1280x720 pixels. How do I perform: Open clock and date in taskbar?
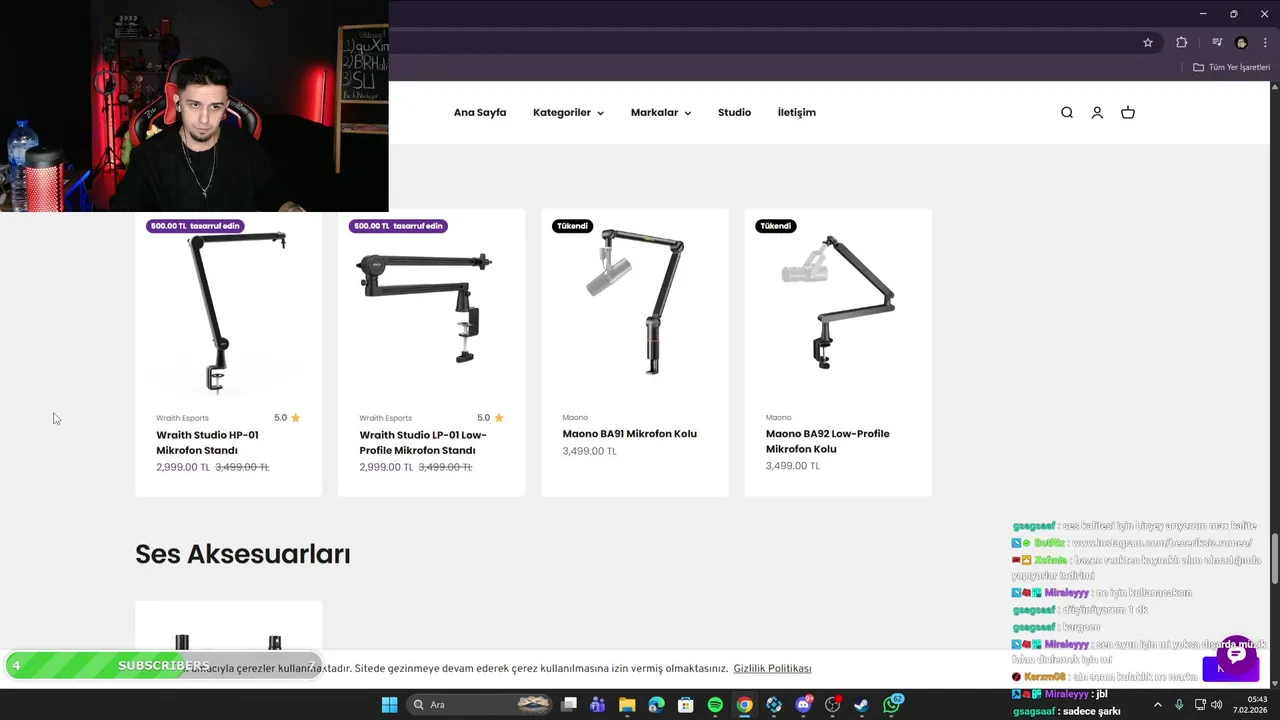pyautogui.click(x=1250, y=705)
